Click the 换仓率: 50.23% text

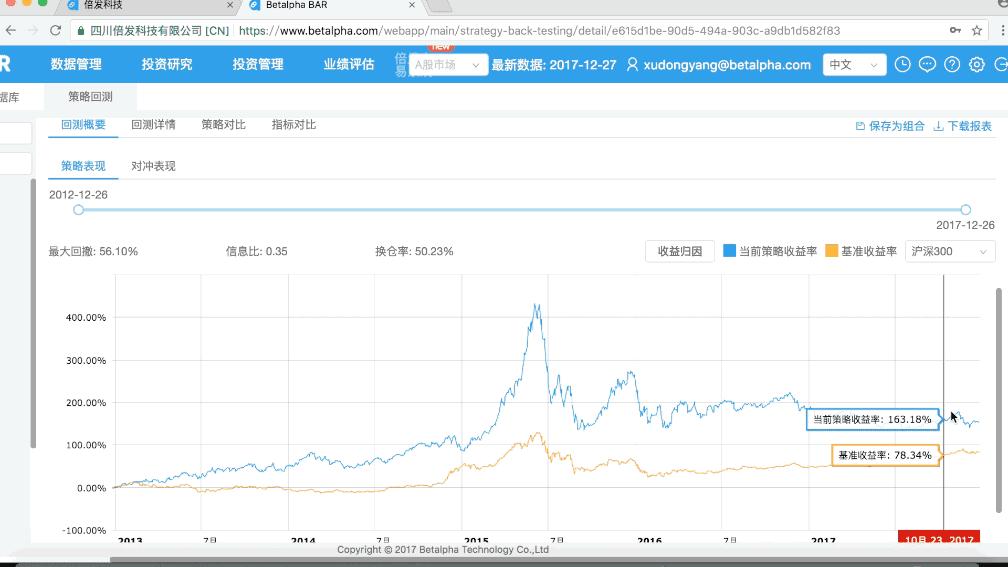pyautogui.click(x=414, y=251)
